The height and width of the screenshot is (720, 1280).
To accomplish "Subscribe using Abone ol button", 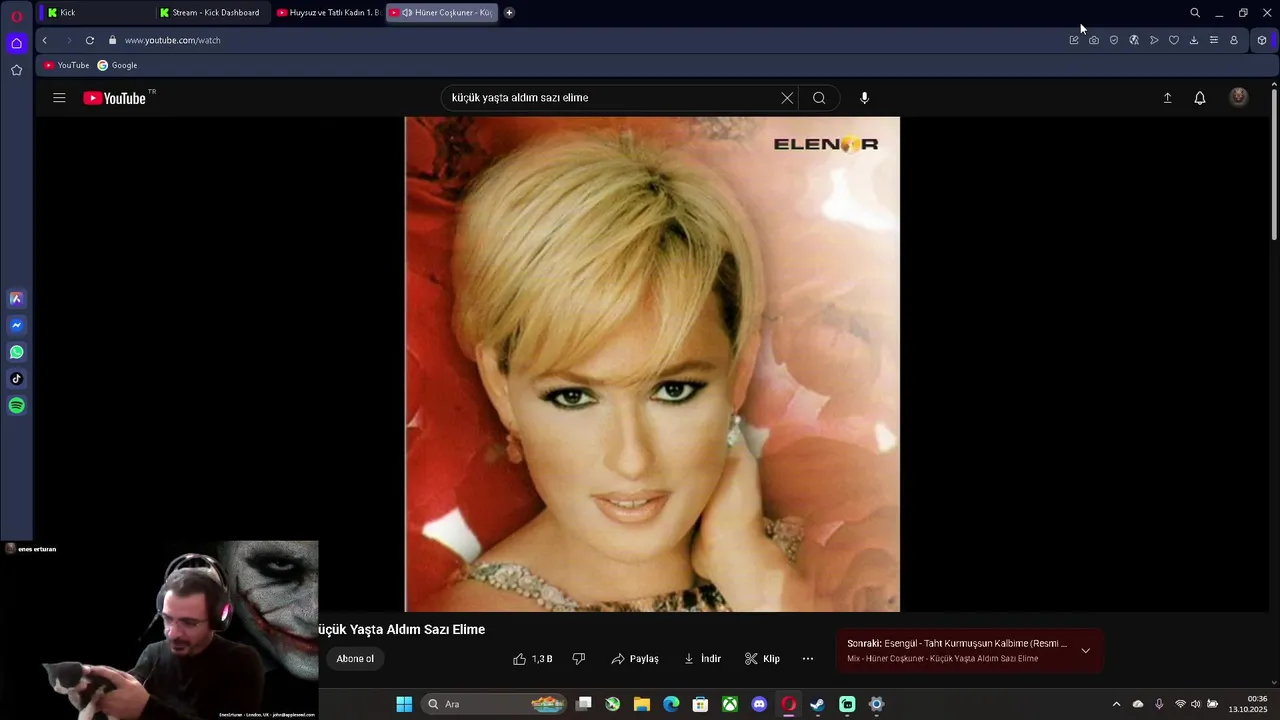I will coord(355,659).
